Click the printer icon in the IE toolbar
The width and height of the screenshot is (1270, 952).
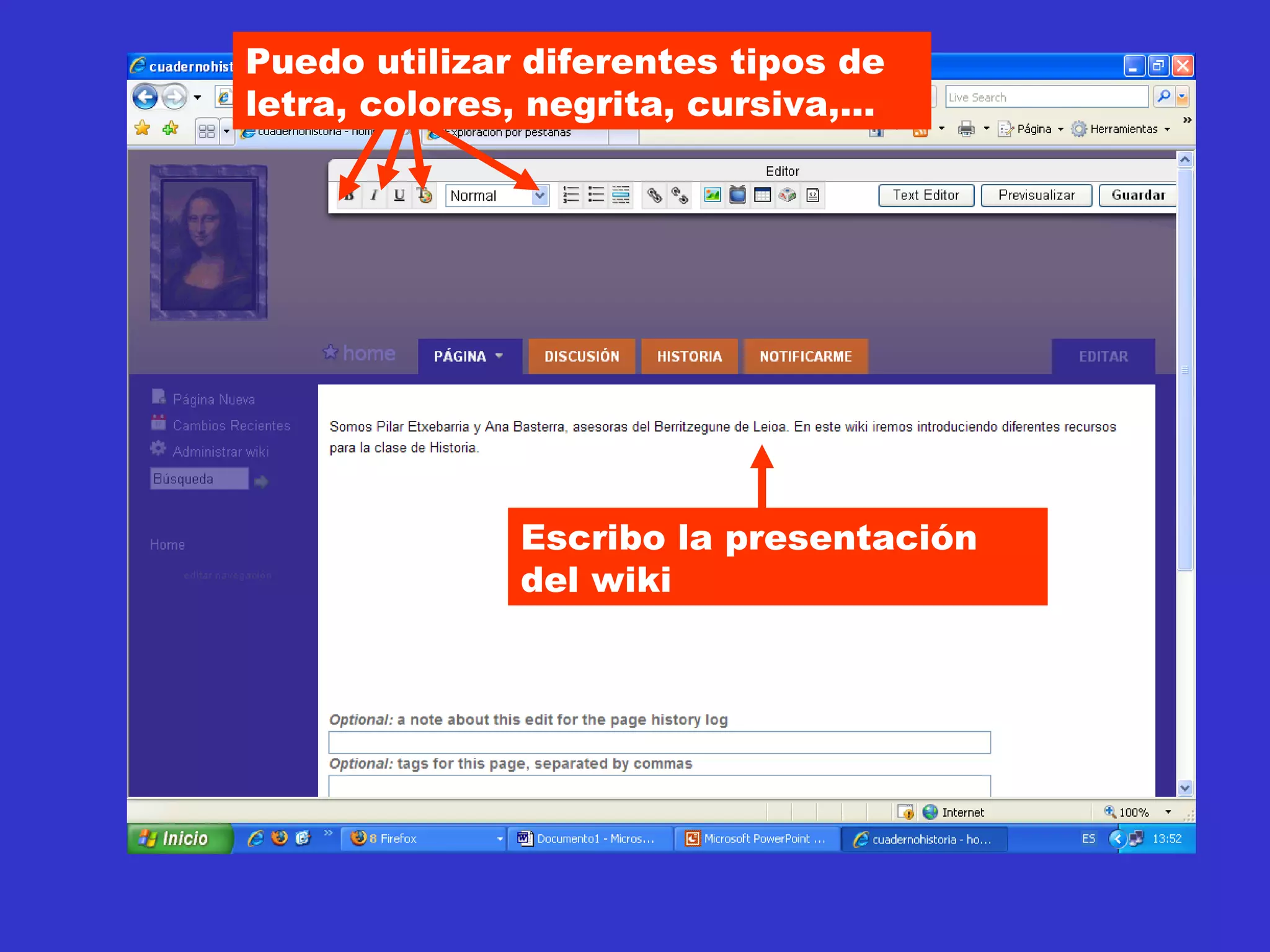[x=966, y=129]
